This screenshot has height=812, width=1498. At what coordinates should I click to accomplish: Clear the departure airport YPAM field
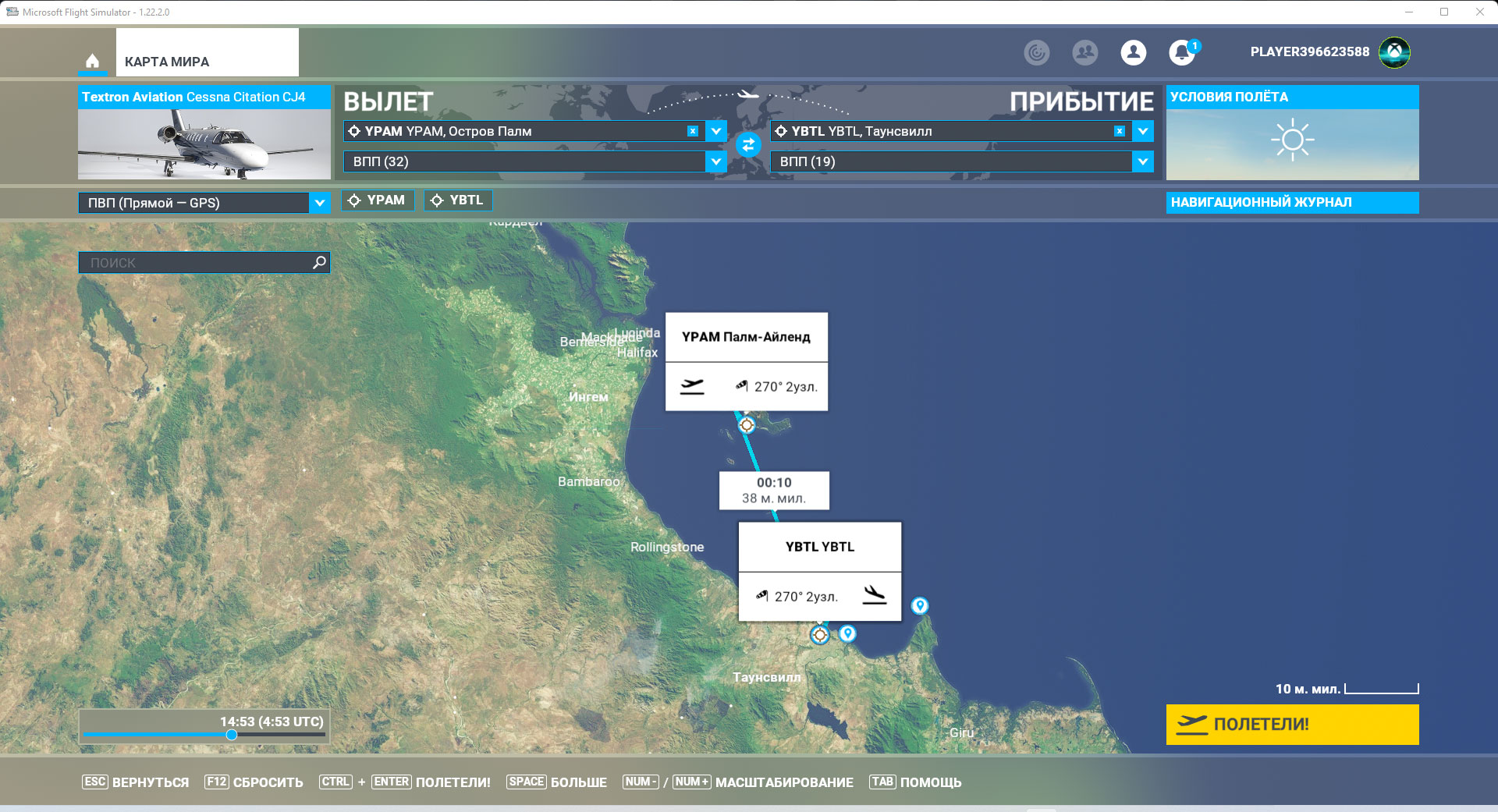[692, 131]
